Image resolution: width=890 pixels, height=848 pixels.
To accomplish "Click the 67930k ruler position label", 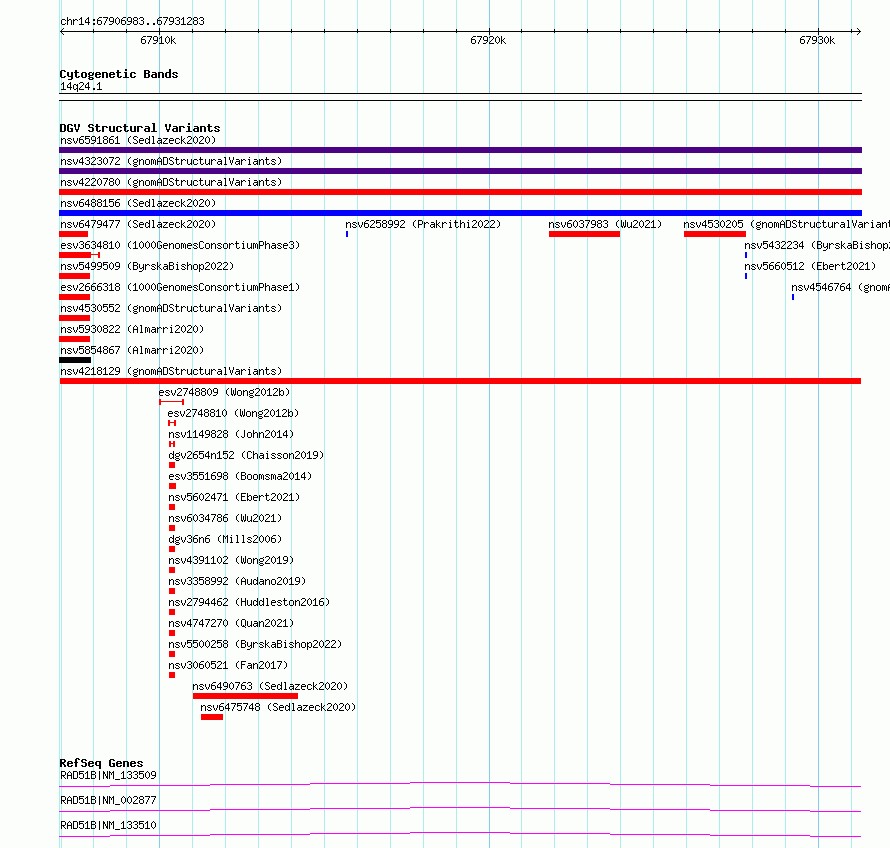I will pos(817,40).
